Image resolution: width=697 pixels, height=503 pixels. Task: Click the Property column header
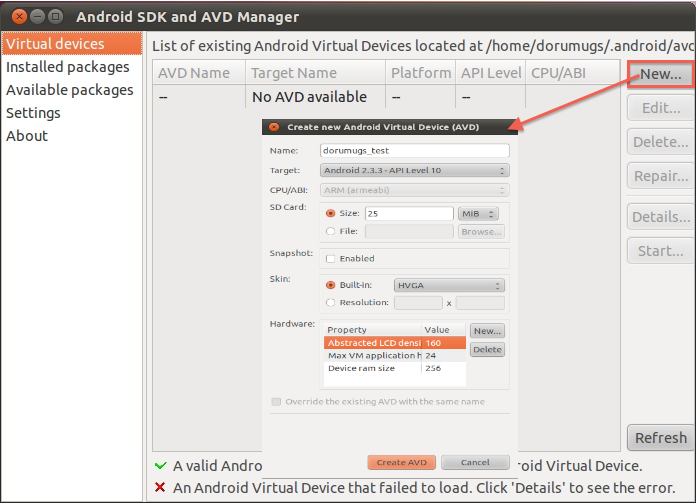373,330
